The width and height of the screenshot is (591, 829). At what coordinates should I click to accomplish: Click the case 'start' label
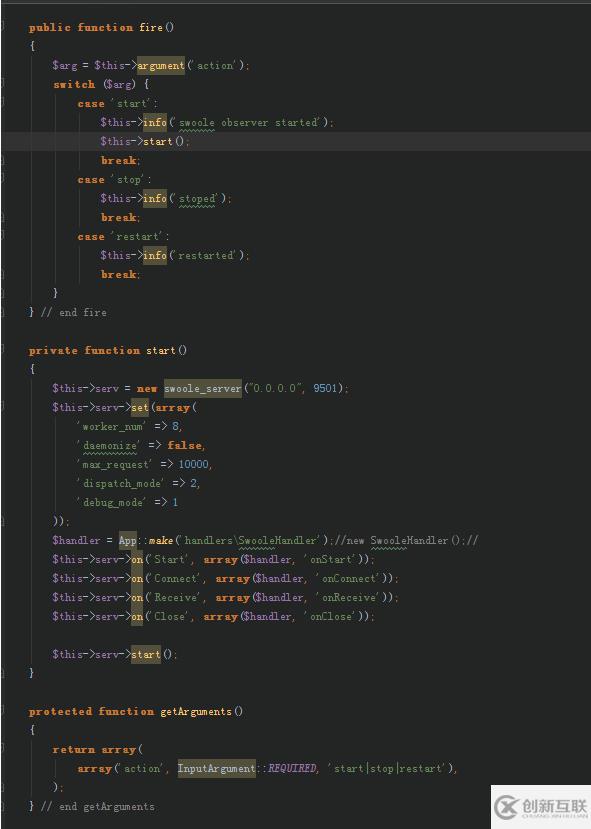tap(117, 104)
